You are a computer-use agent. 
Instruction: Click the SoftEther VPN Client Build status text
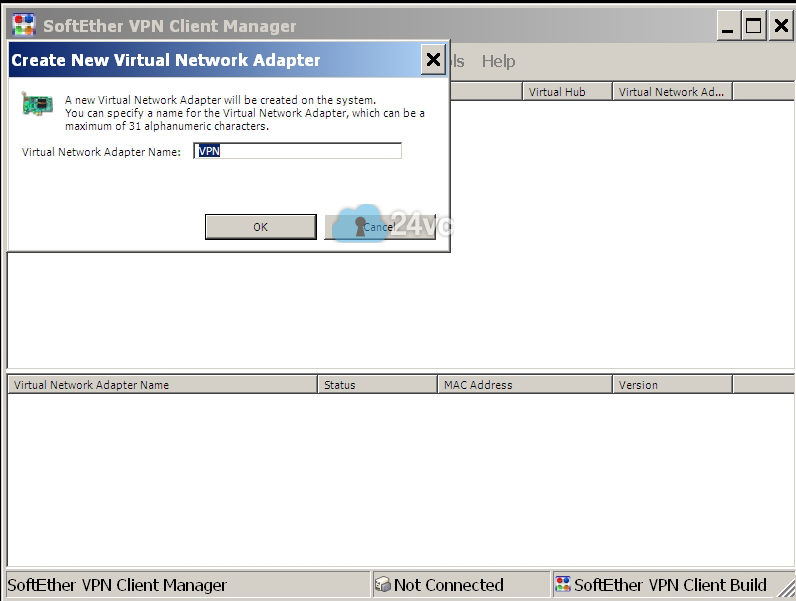(x=670, y=585)
